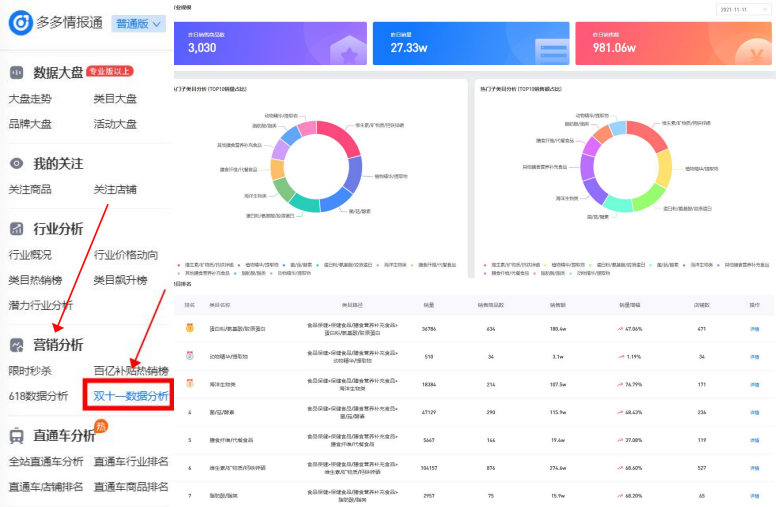This screenshot has height=507, width=776.
Task: Click the gold medal rank 1 icon
Action: point(190,328)
